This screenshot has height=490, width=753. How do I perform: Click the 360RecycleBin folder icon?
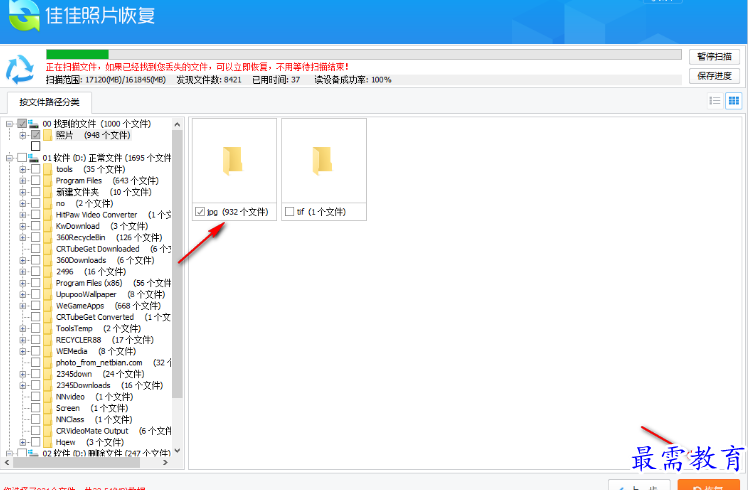tap(48, 237)
